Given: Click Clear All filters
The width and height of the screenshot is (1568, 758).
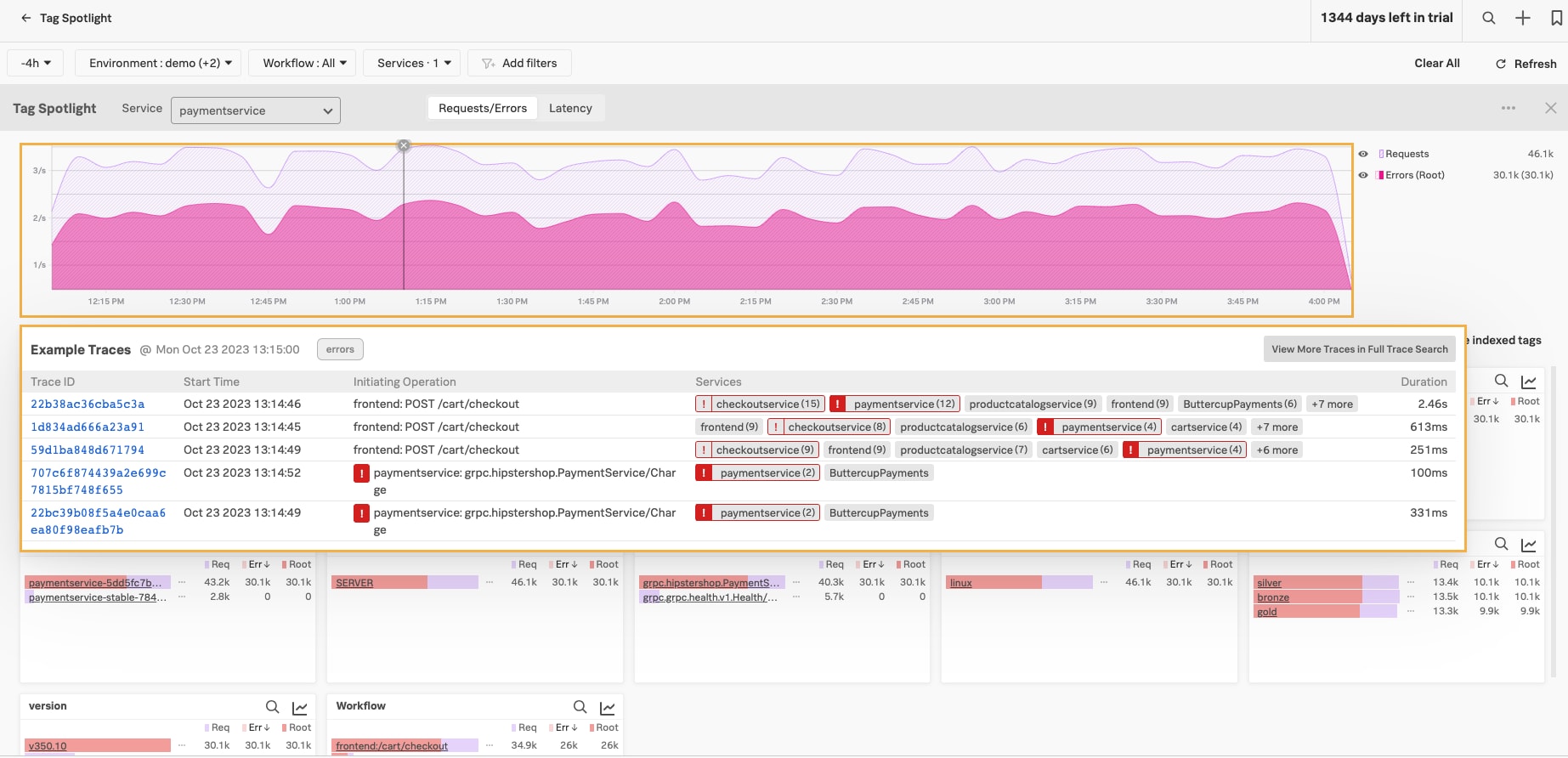Looking at the screenshot, I should pos(1437,63).
